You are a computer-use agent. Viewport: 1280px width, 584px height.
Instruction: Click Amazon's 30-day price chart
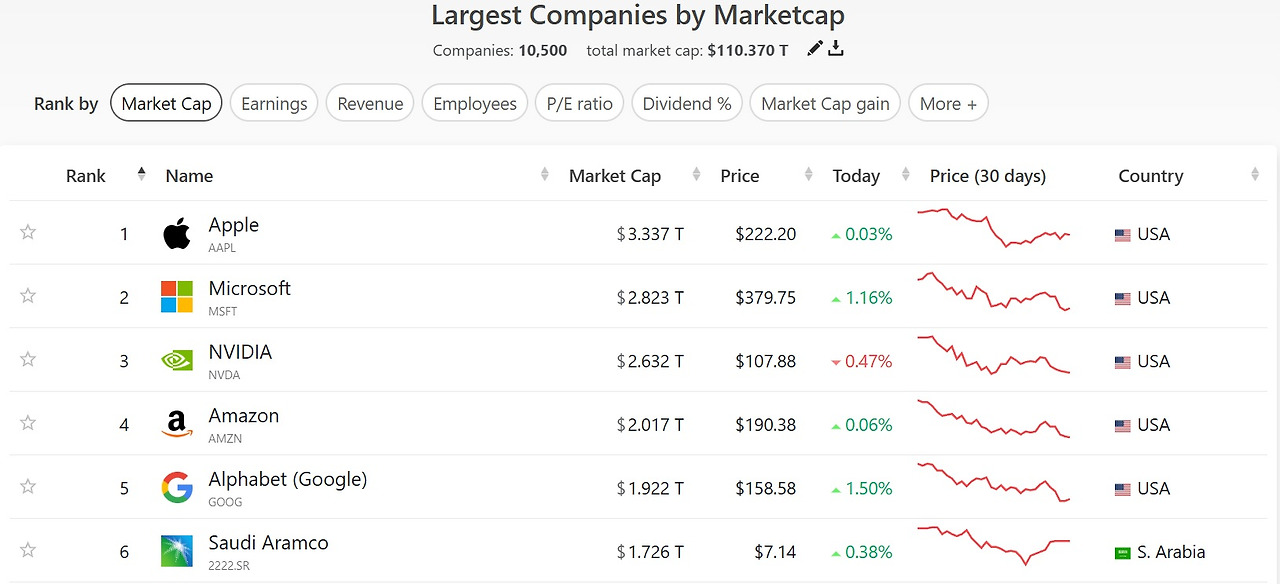994,420
